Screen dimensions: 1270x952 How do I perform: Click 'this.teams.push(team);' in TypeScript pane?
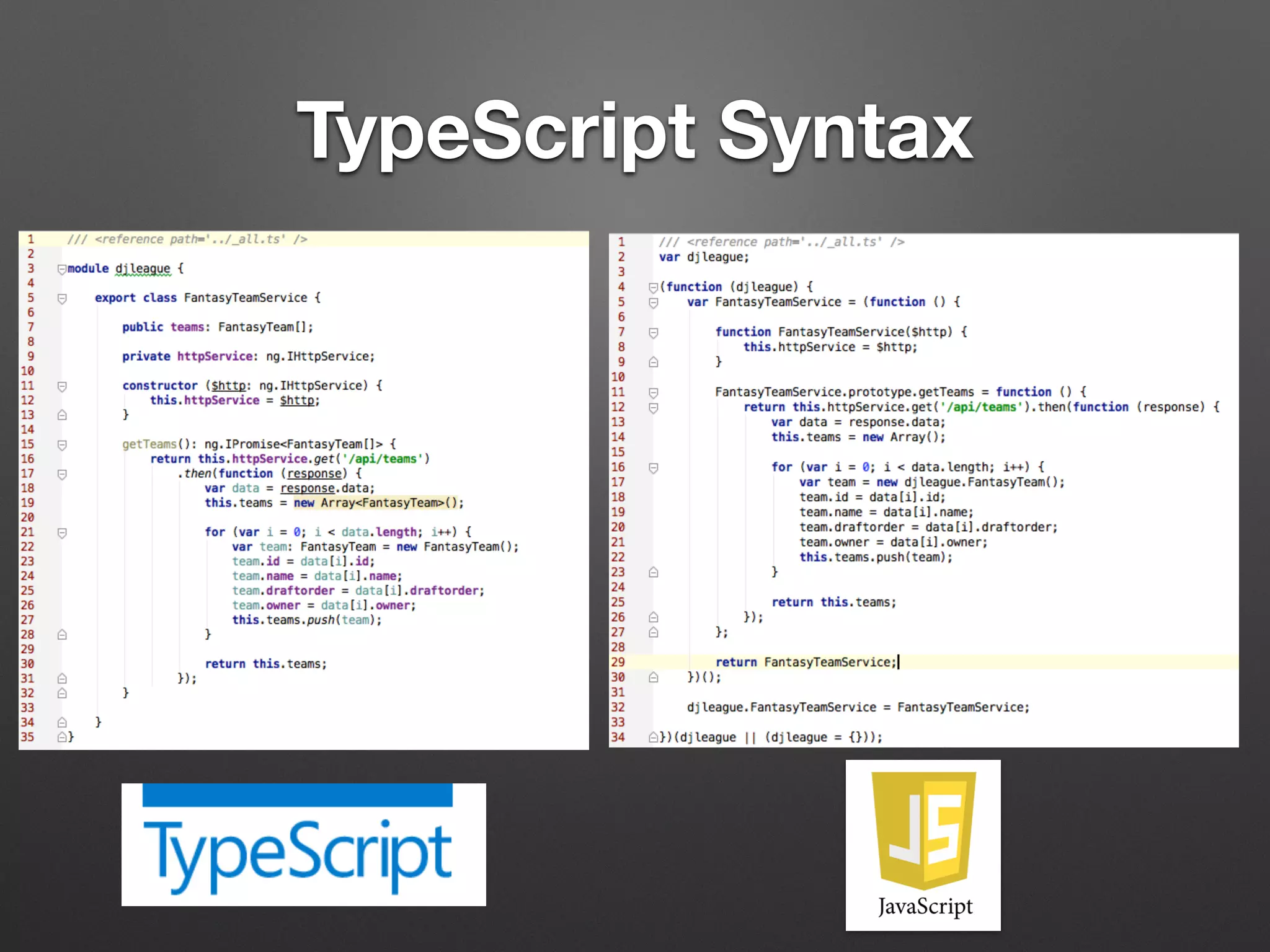tap(307, 620)
